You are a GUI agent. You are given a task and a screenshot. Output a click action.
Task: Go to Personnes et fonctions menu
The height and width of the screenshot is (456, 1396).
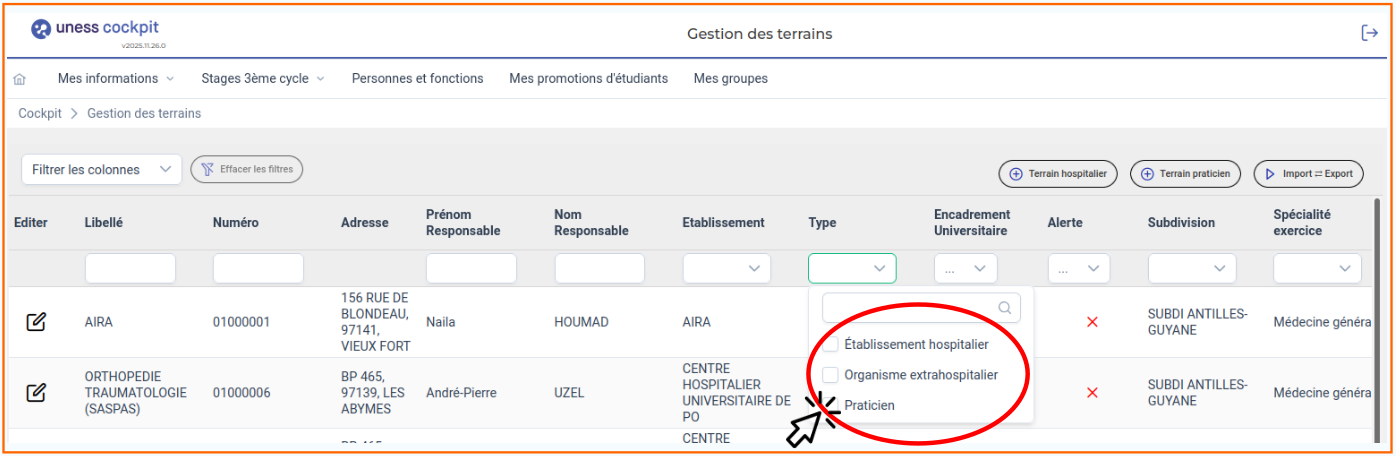pos(417,79)
